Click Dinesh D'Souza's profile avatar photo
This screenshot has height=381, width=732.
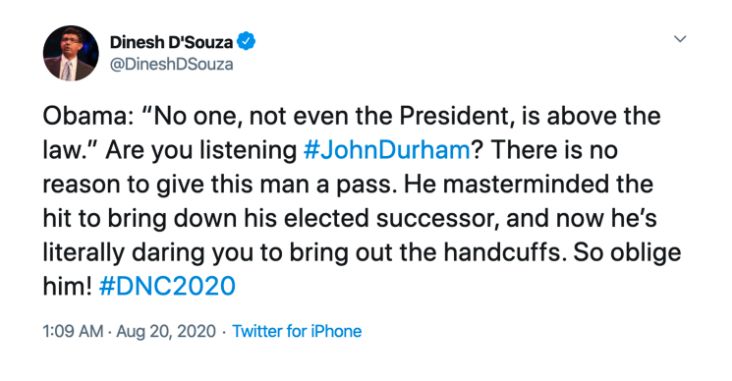(70, 53)
